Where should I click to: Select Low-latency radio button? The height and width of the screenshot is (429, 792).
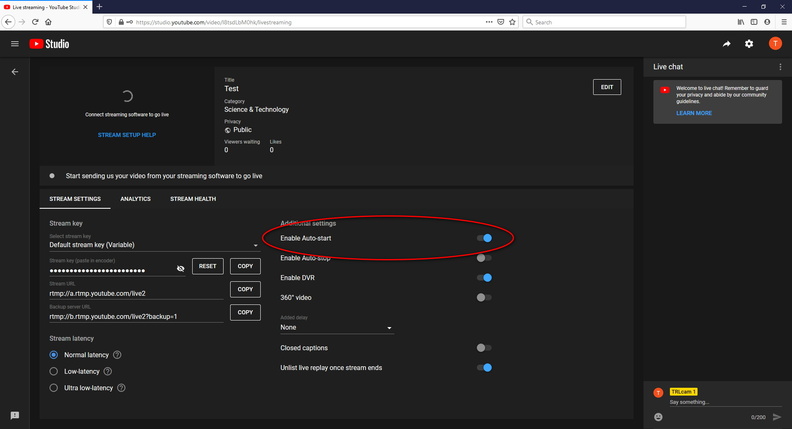[54, 371]
